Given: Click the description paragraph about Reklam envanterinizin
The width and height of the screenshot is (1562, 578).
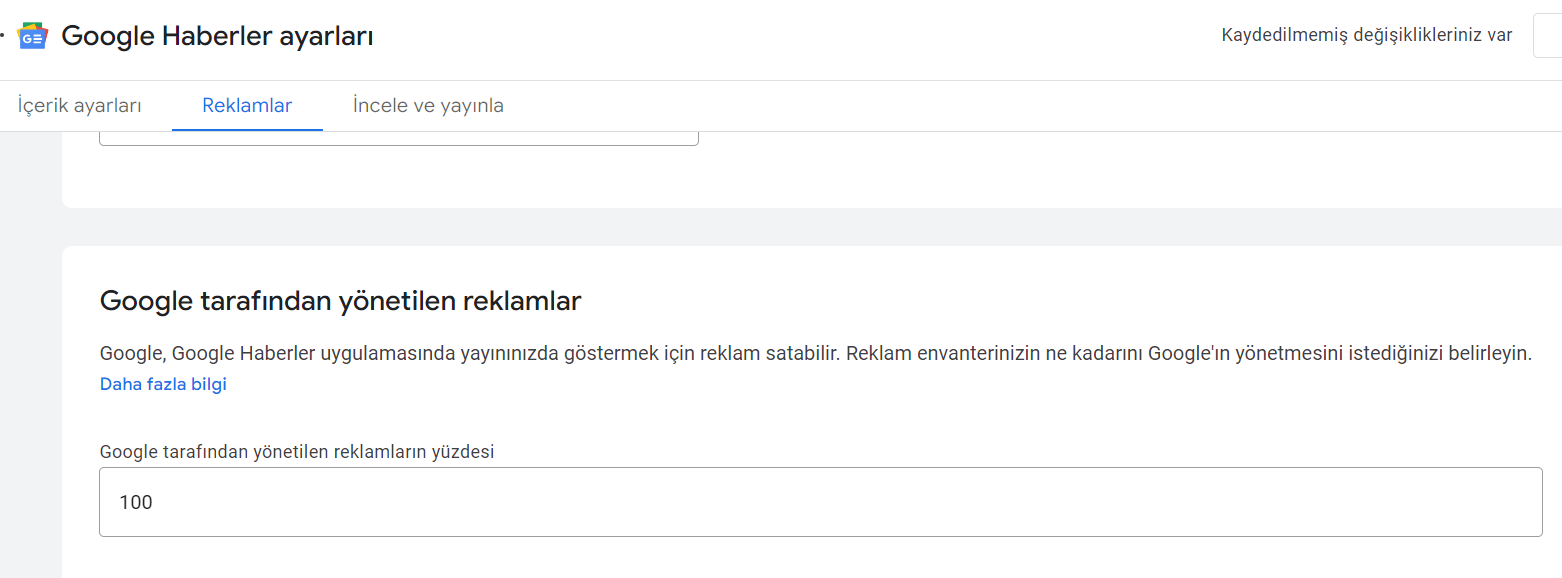Looking at the screenshot, I should (x=815, y=353).
